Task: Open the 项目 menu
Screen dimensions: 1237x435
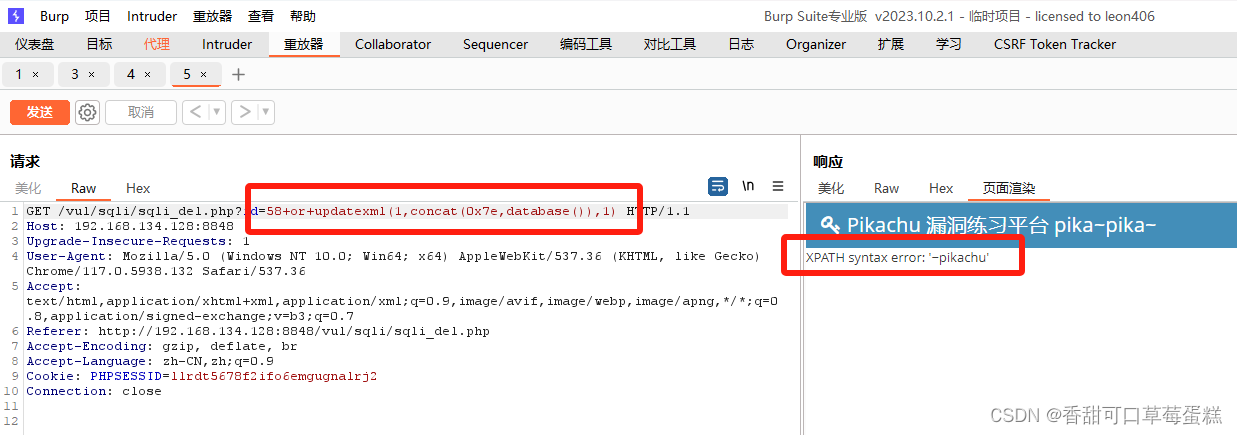Action: point(98,16)
